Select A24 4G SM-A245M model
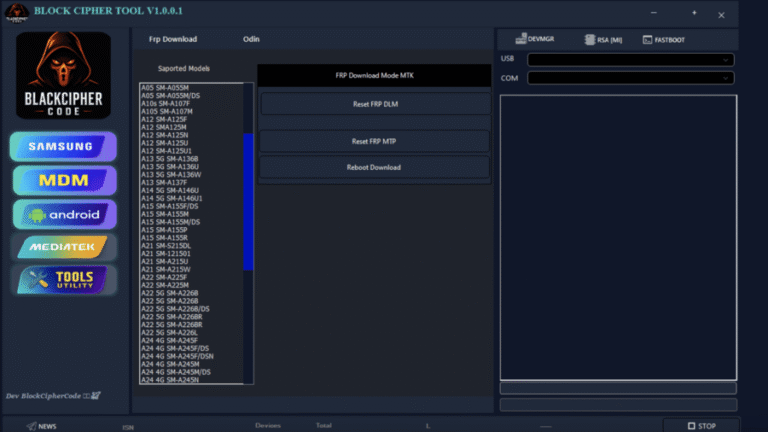 tap(170, 364)
